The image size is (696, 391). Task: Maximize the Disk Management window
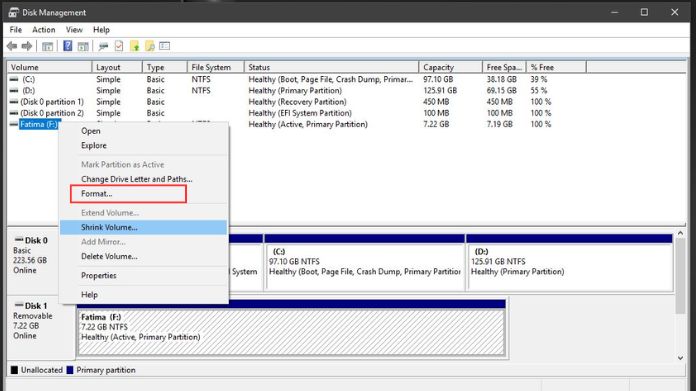(x=644, y=12)
